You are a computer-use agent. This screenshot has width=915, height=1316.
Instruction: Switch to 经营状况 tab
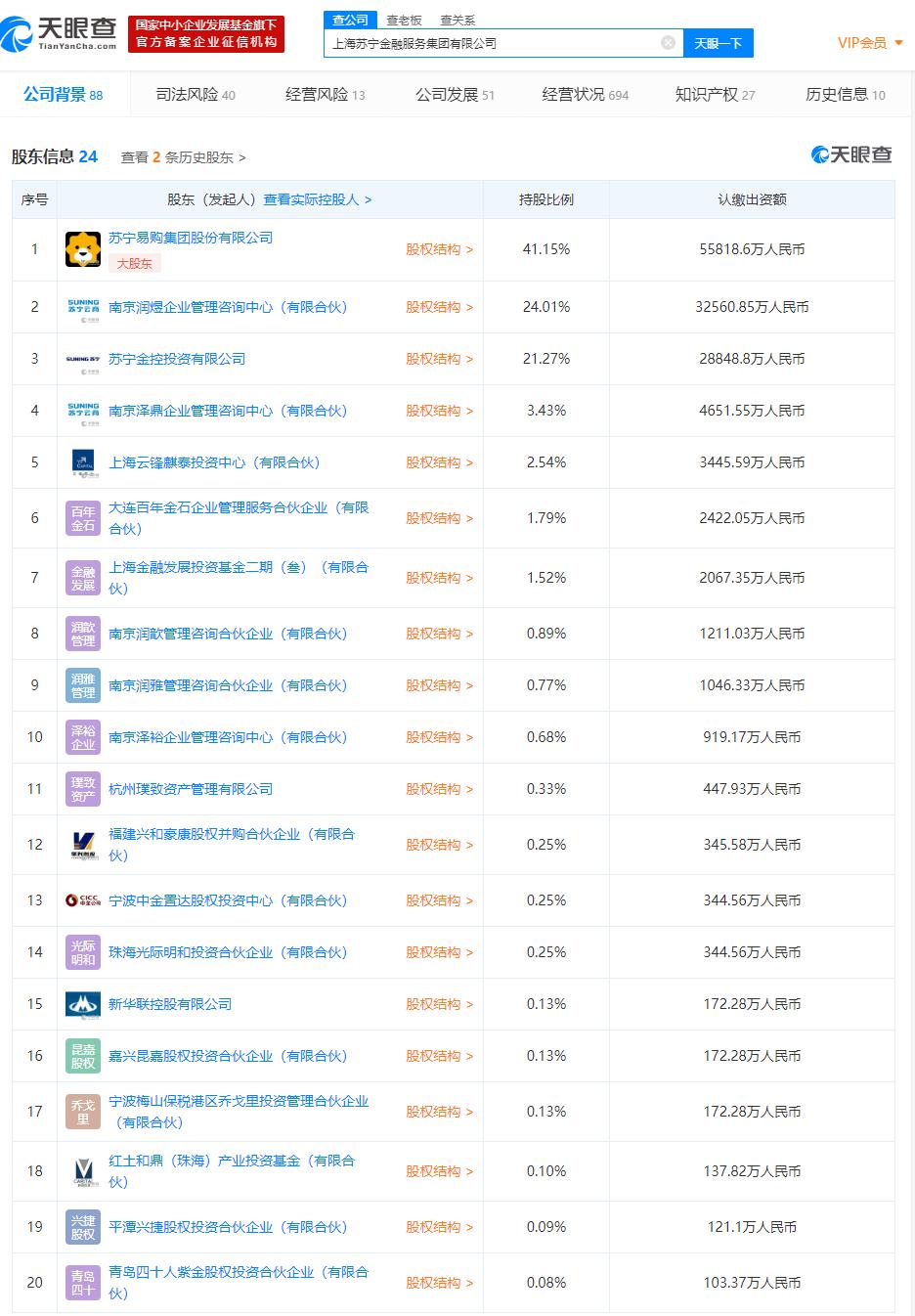click(x=586, y=95)
